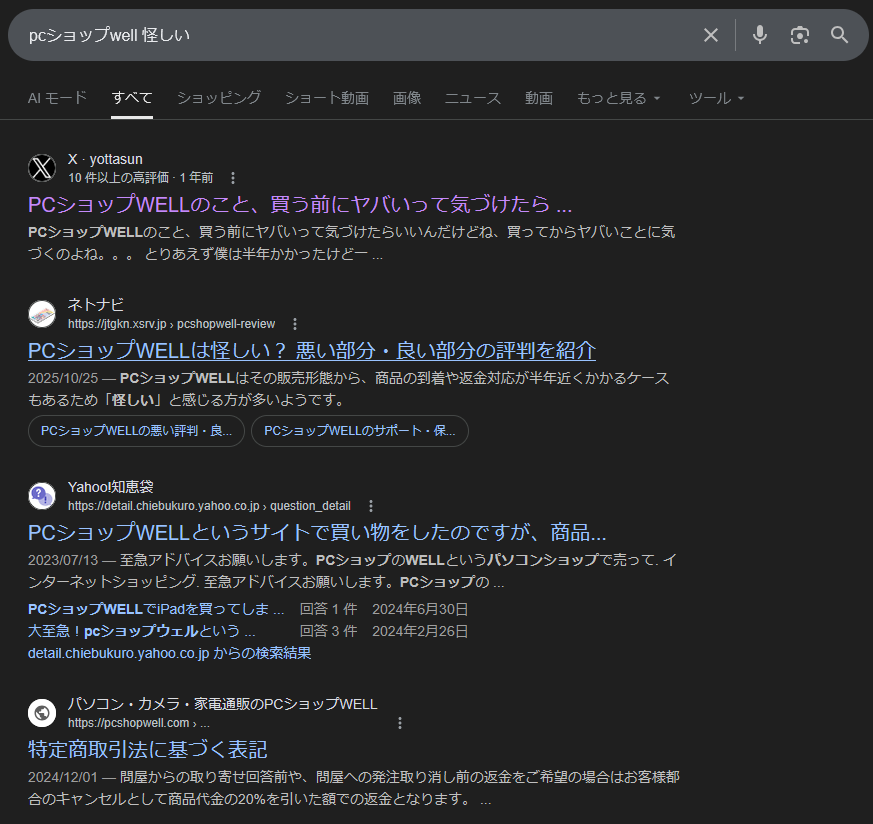Open the ツール dropdown
The height and width of the screenshot is (824, 873).
715,98
